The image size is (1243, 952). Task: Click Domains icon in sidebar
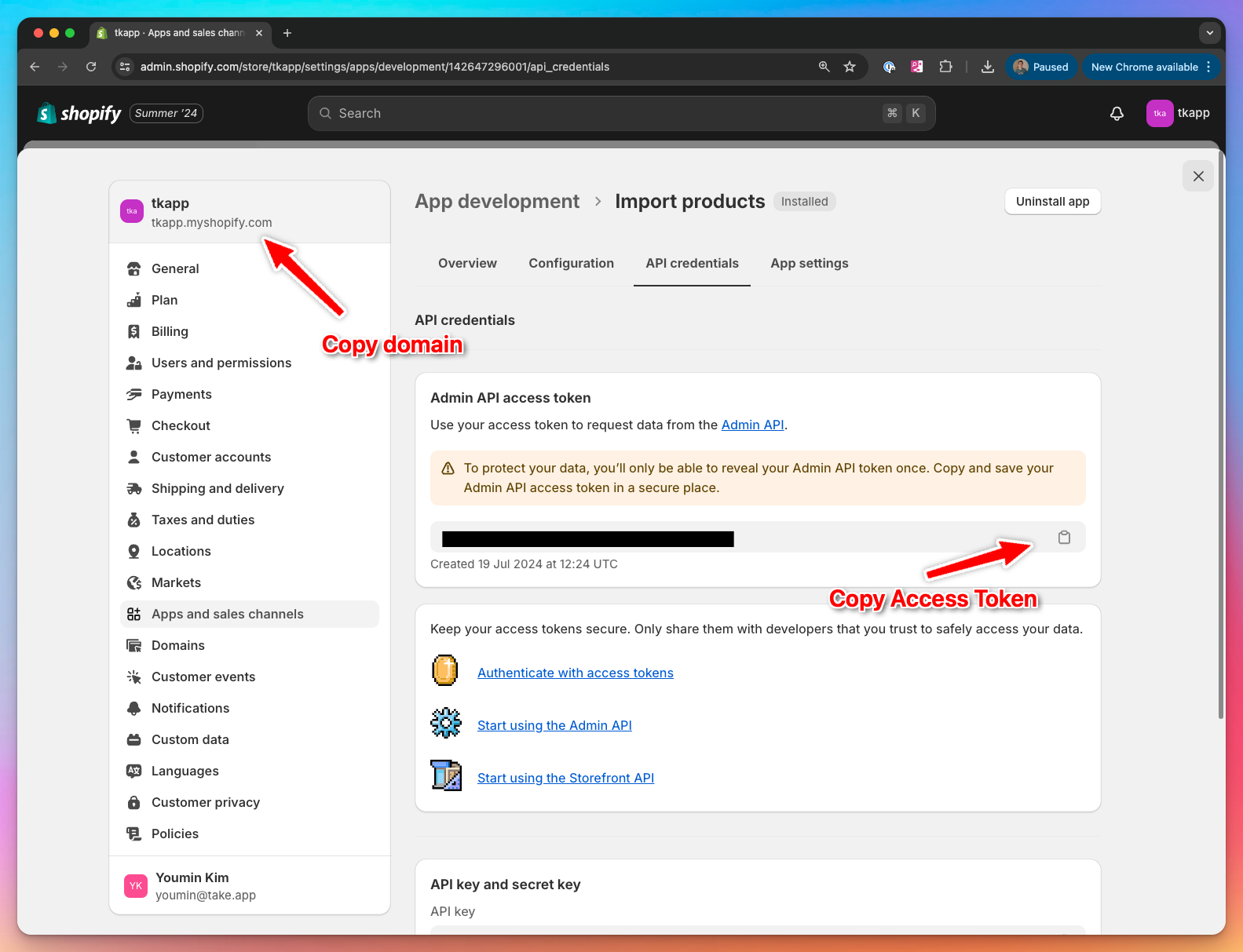(x=134, y=645)
